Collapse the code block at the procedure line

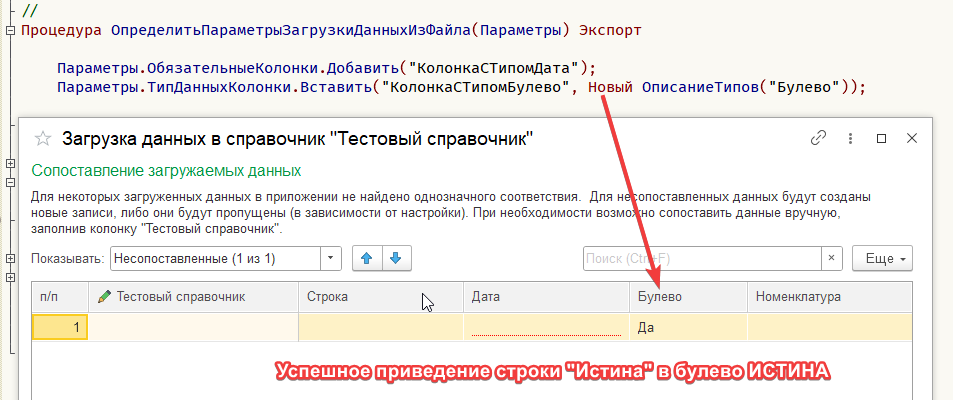tap(10, 30)
